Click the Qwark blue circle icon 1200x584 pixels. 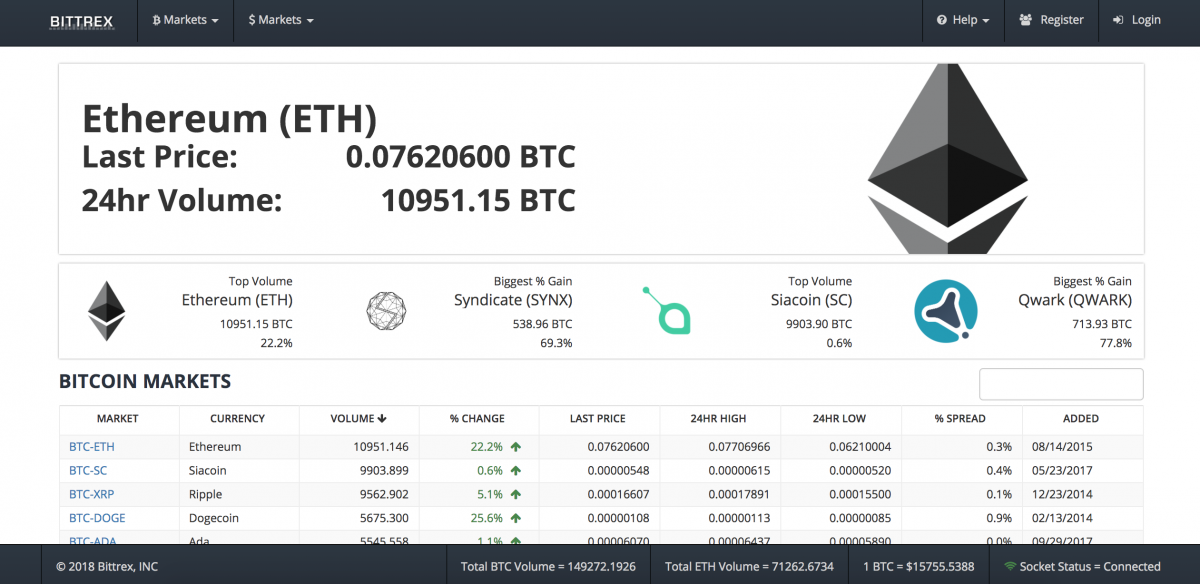click(945, 311)
